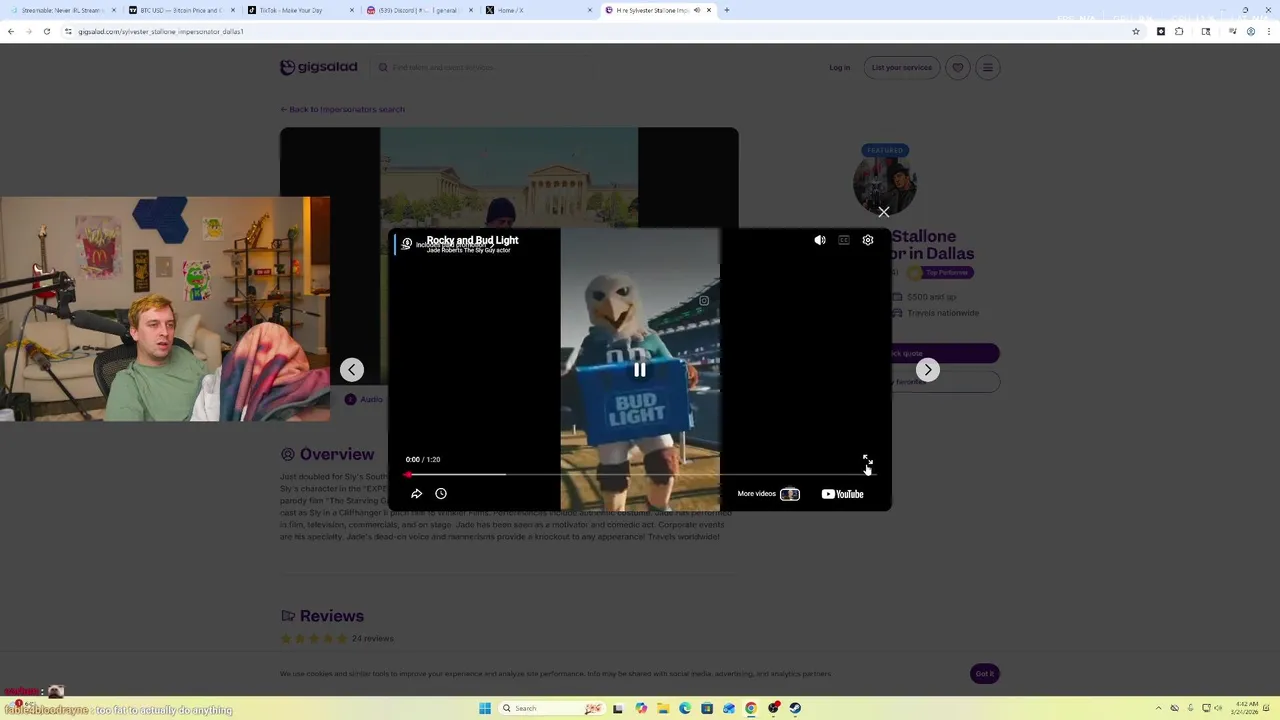Click the browser Forward arrow
Screen dimensions: 1280x720
click(x=28, y=31)
